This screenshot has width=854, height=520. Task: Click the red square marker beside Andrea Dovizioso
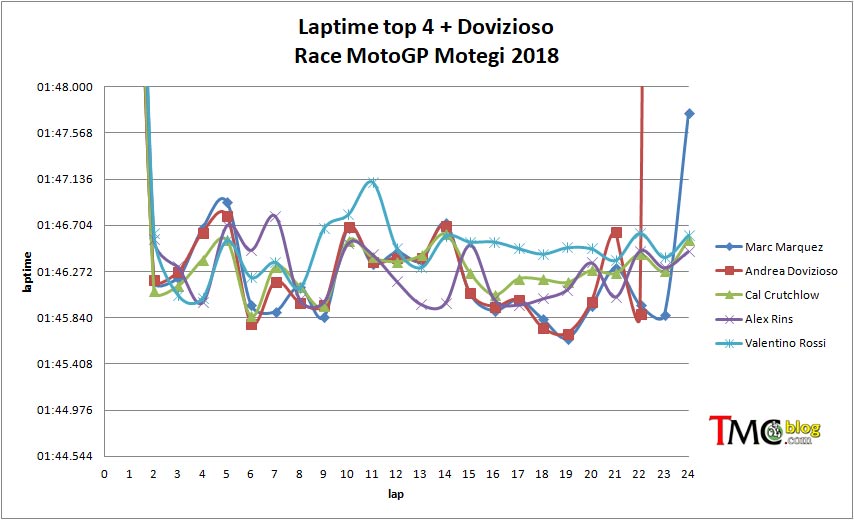pos(729,271)
